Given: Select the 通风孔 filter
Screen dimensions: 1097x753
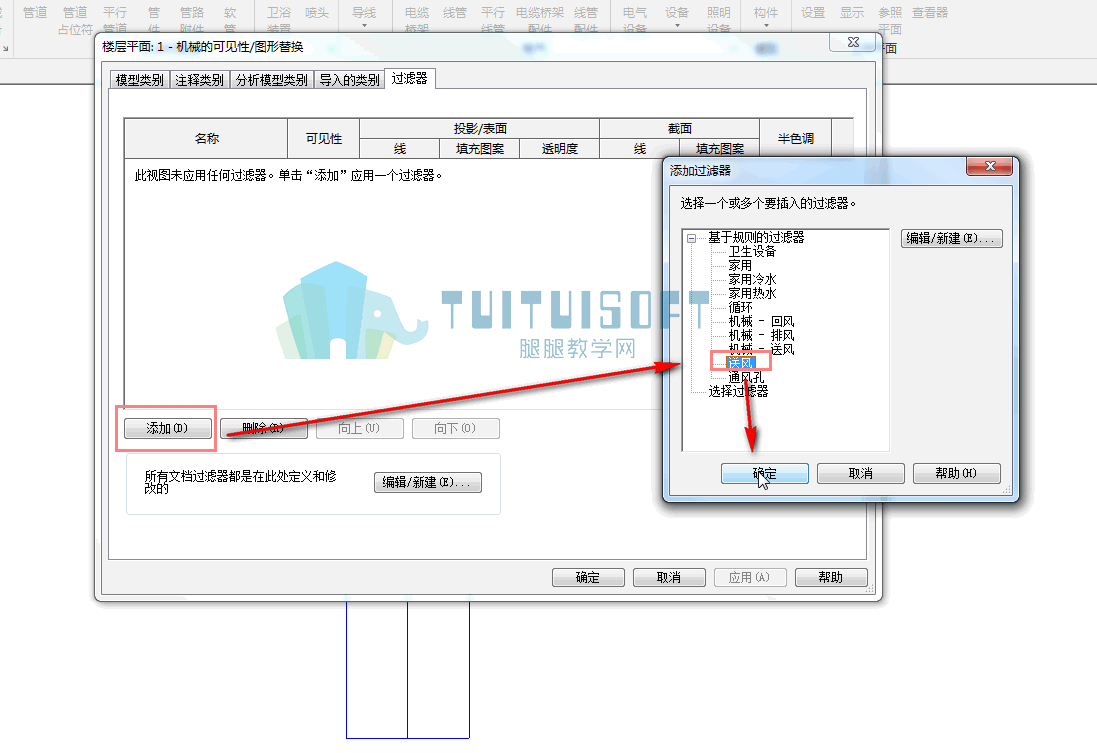Looking at the screenshot, I should [x=746, y=377].
